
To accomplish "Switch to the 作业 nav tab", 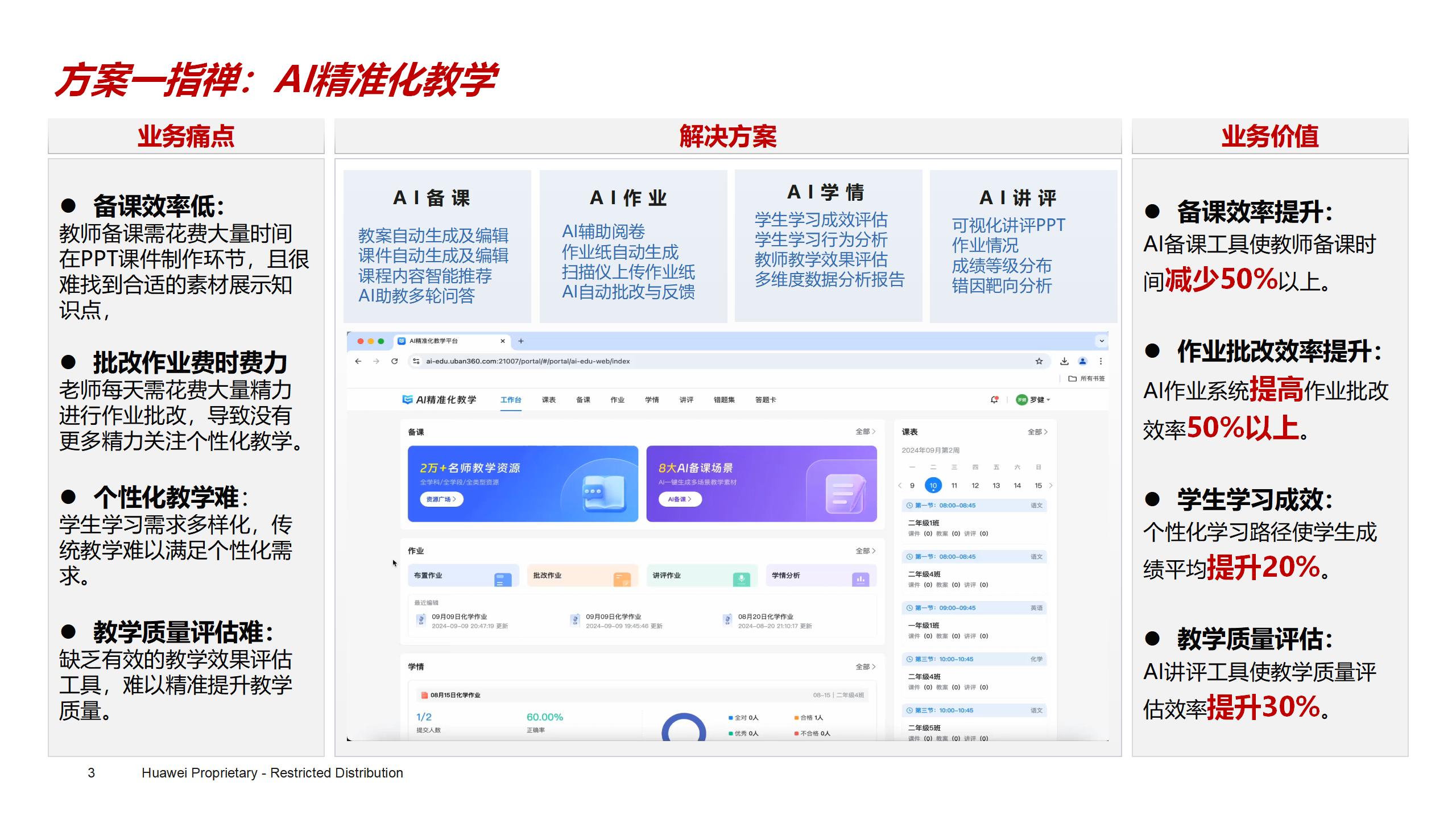I will point(617,400).
